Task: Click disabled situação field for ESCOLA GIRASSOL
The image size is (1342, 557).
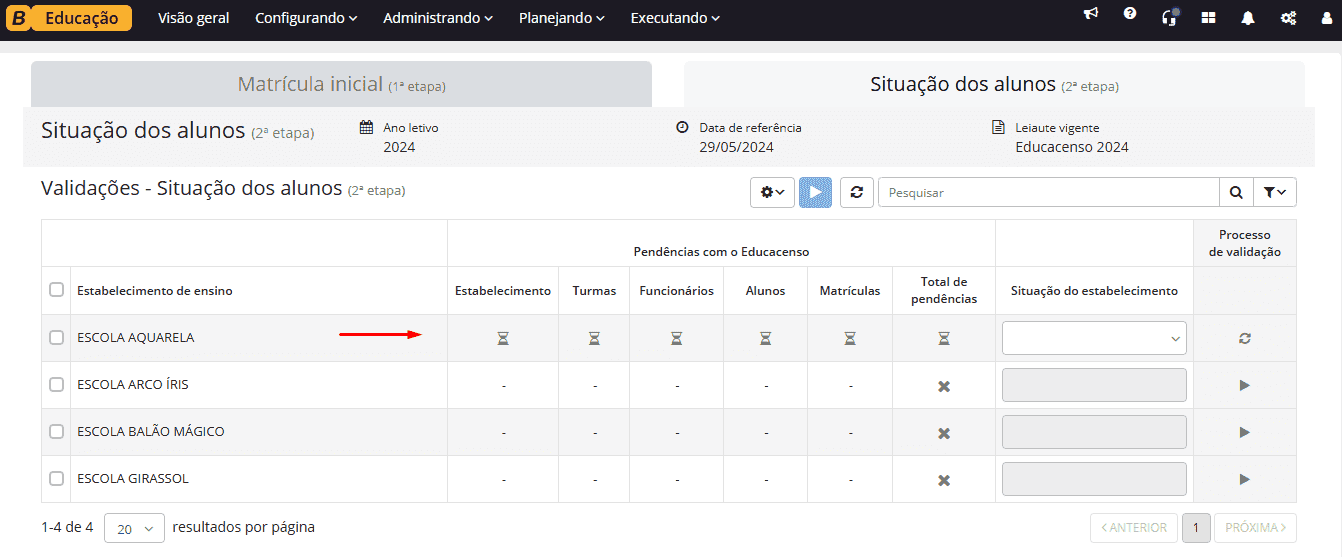Action: [1094, 479]
